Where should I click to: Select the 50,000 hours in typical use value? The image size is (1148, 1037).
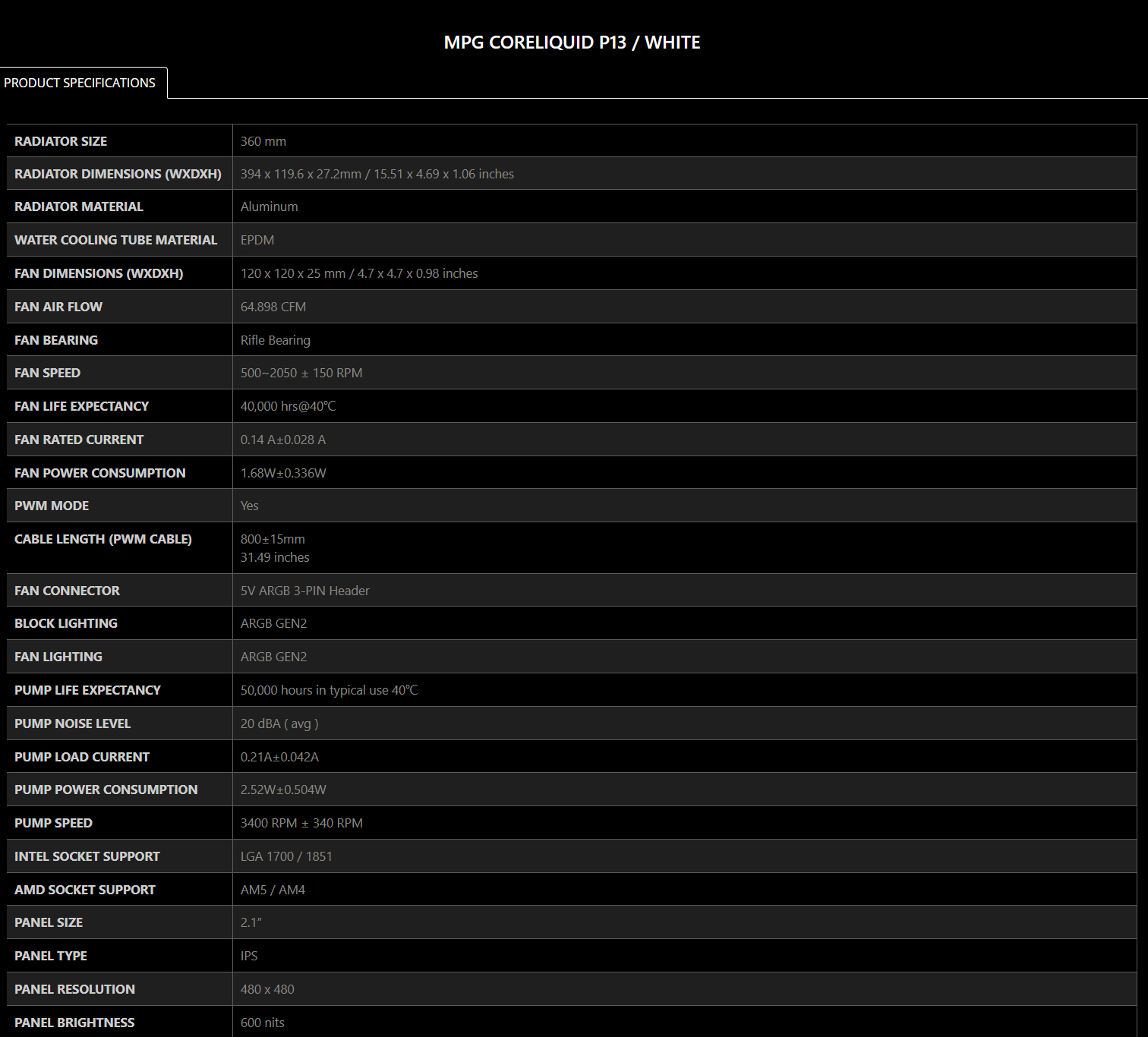[x=330, y=690]
